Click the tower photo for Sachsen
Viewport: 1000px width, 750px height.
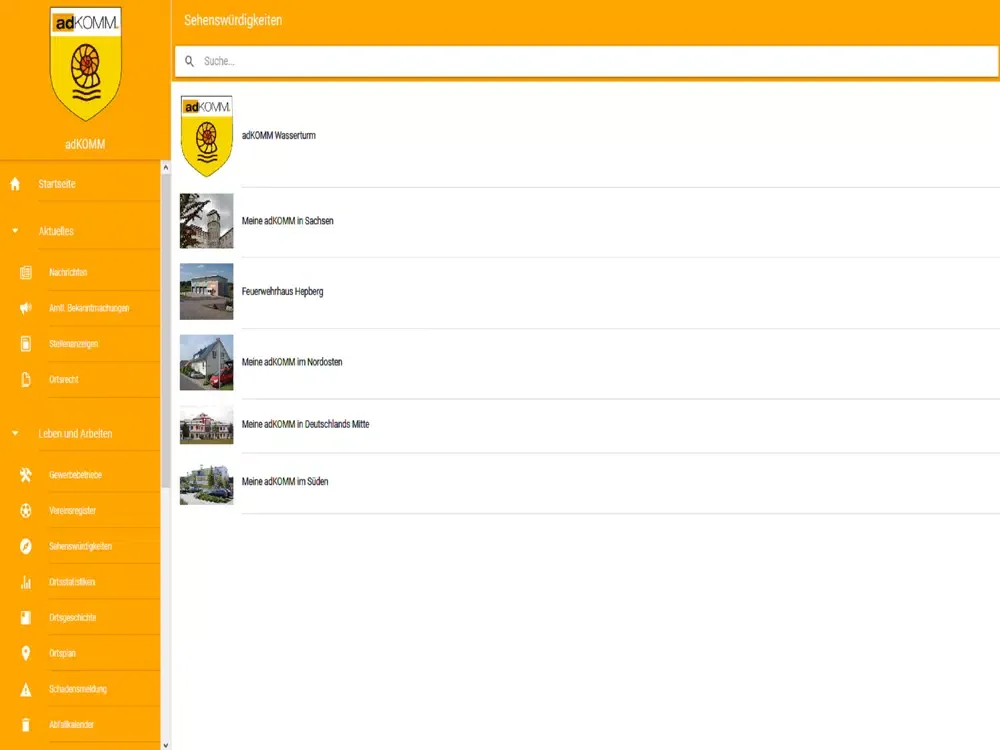pyautogui.click(x=207, y=221)
